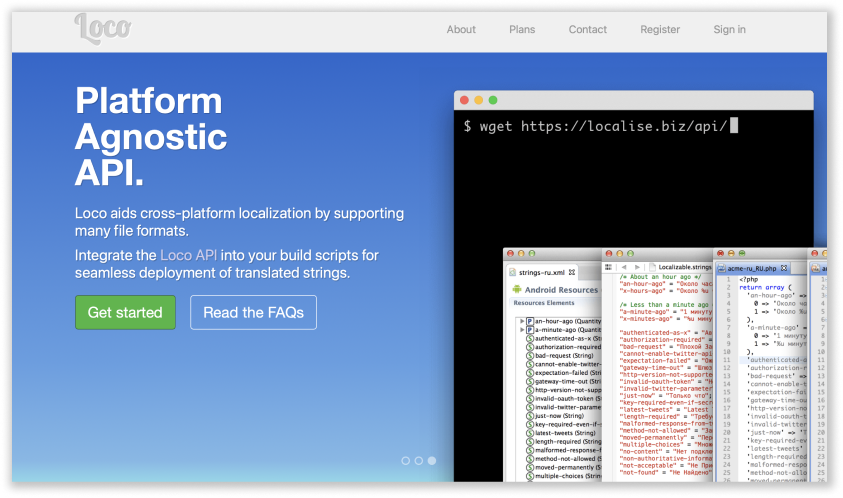Select the acme-ru_RU.php tab in the PHP window
Viewport: 843px width, 498px height.
752,268
